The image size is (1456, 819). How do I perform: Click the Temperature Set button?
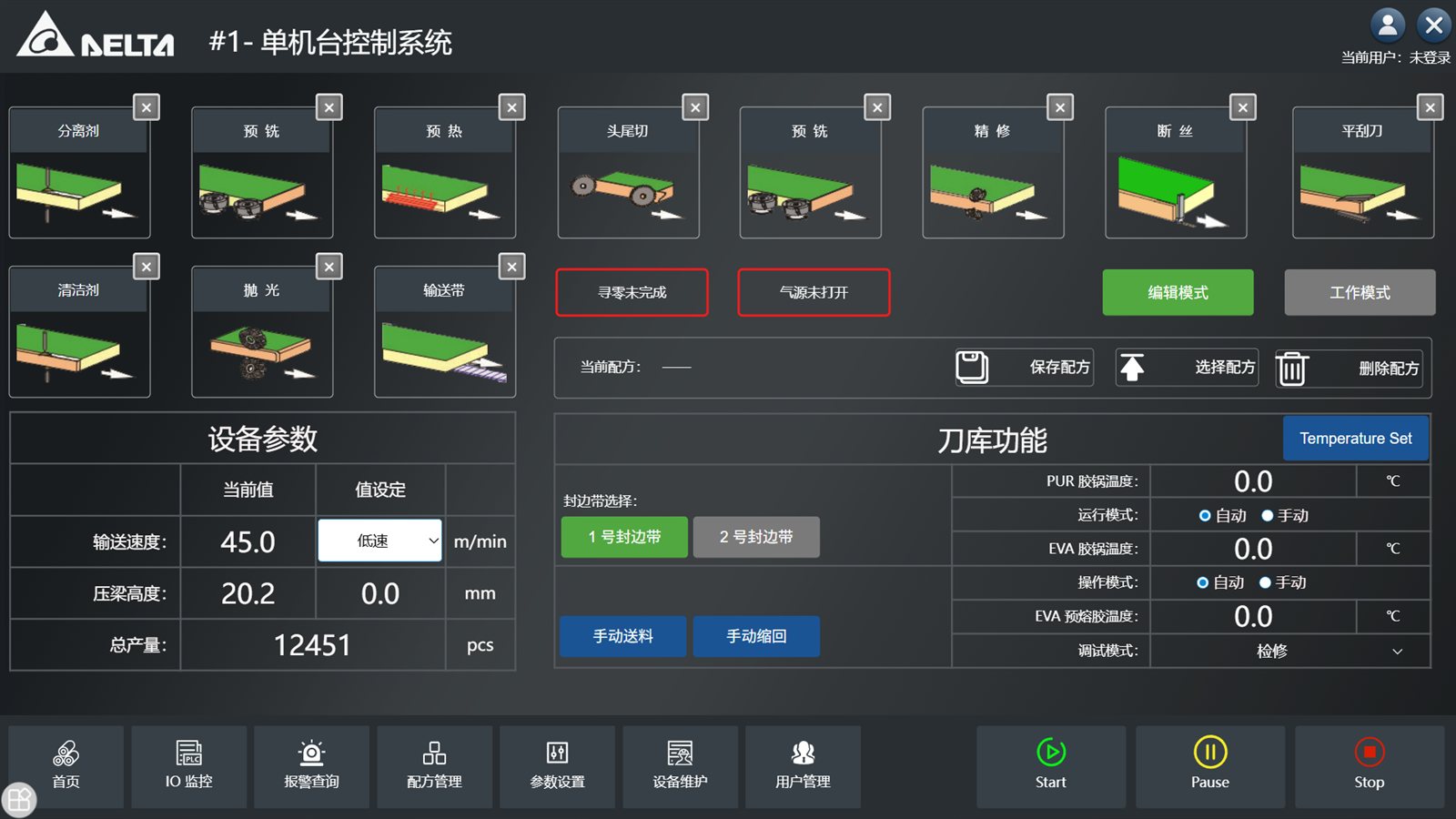[x=1356, y=439]
